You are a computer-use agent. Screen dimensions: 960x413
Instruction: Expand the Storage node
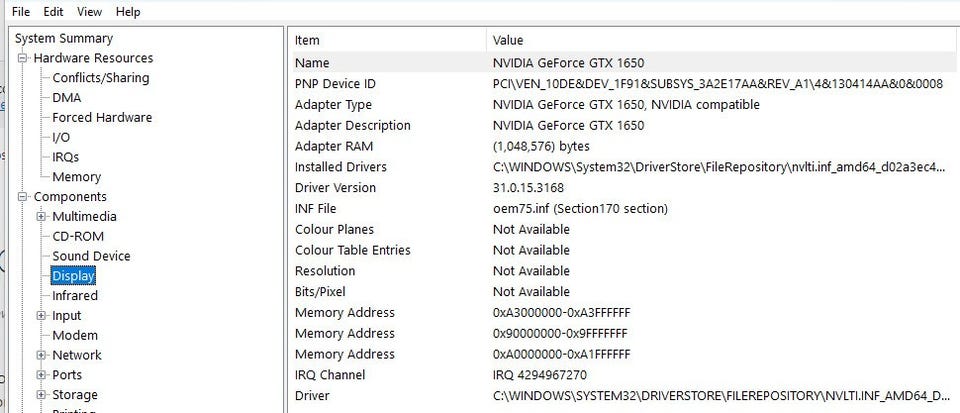[41, 395]
